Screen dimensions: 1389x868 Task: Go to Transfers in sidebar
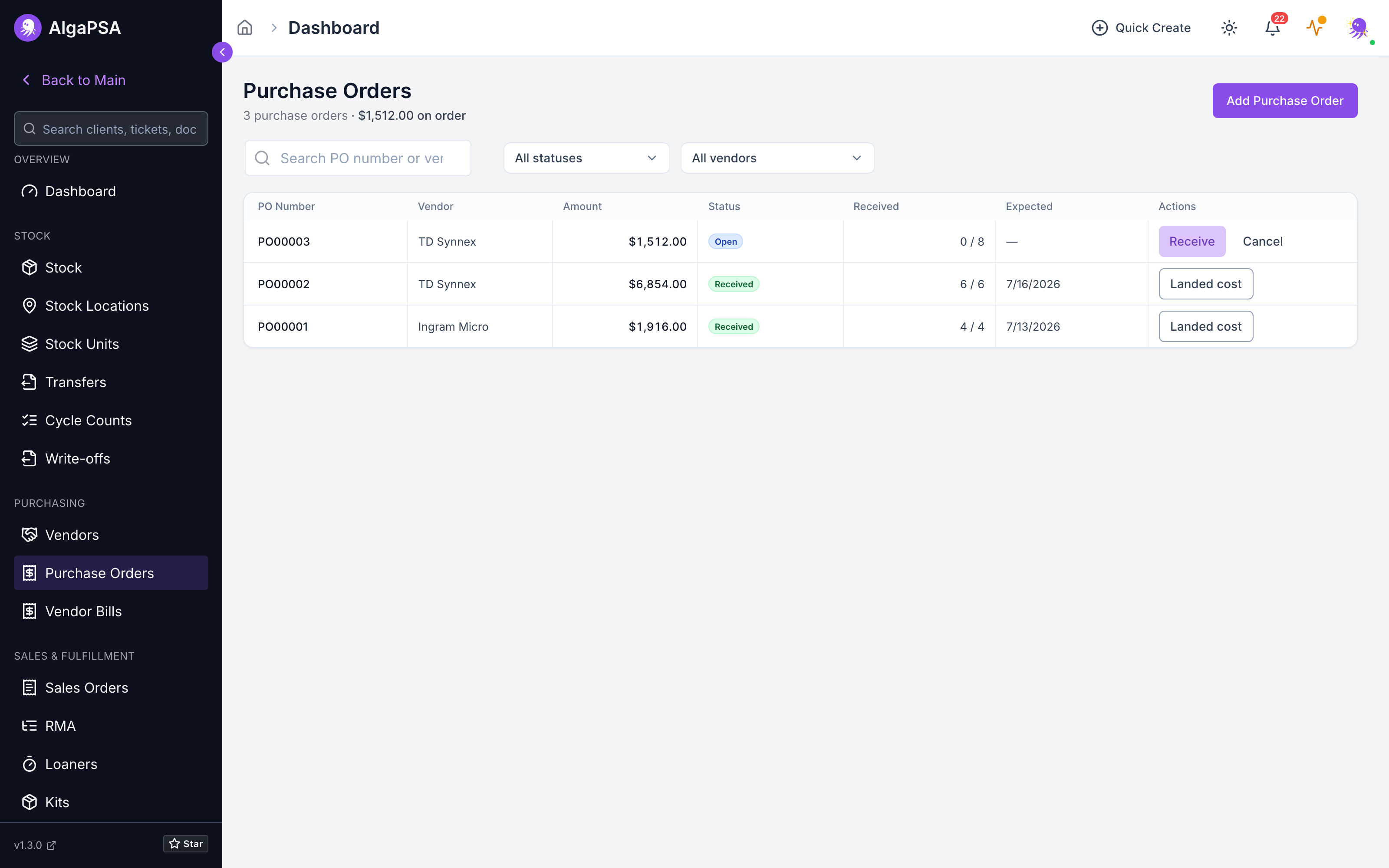(111, 382)
